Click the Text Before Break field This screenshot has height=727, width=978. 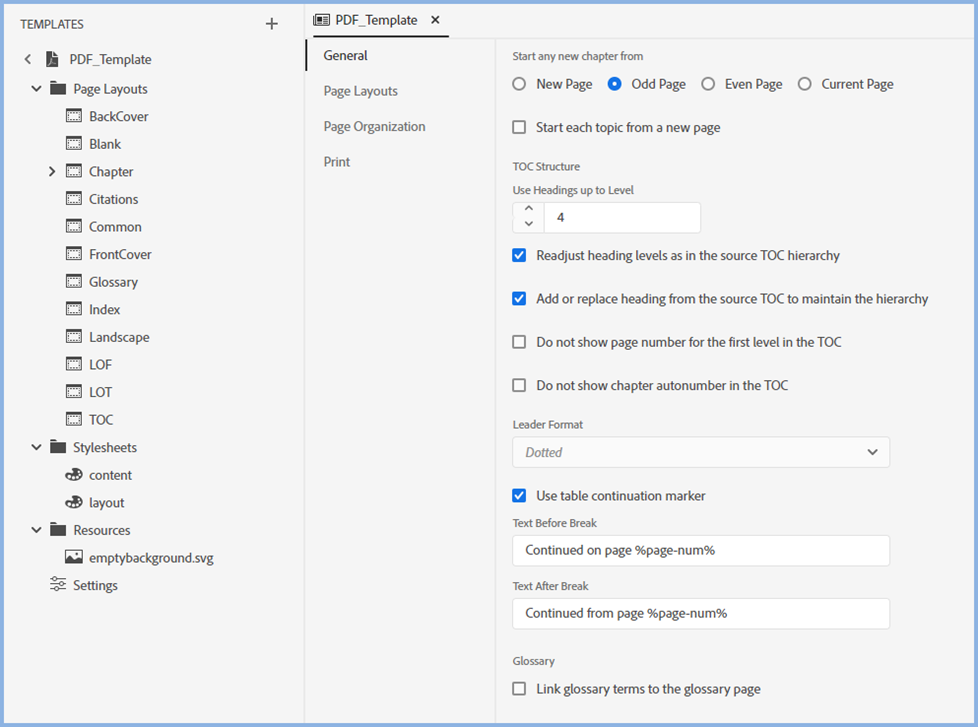pyautogui.click(x=700, y=550)
